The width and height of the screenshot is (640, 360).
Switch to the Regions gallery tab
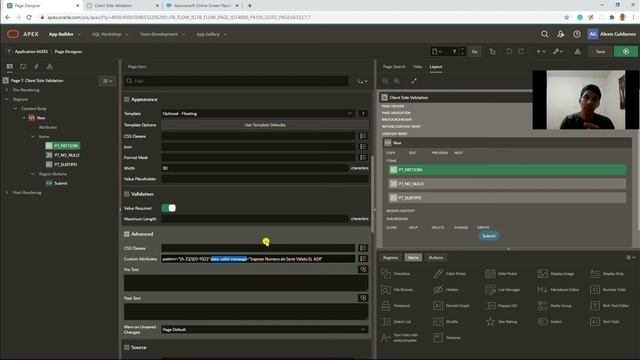[390, 258]
